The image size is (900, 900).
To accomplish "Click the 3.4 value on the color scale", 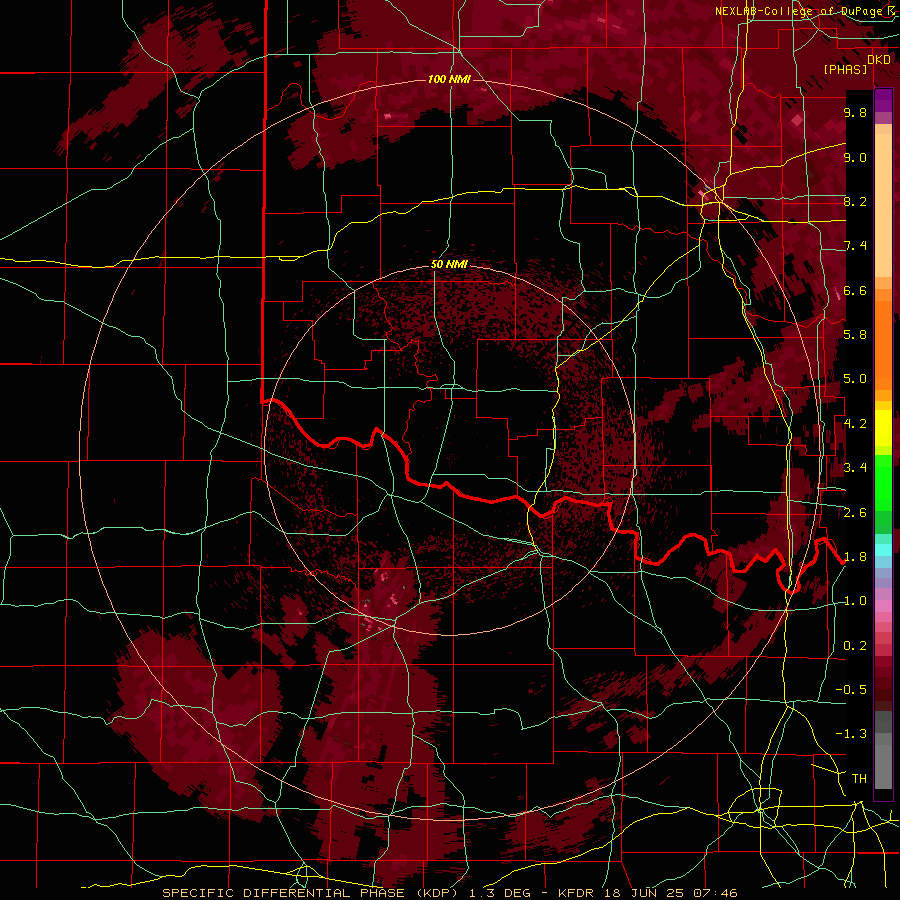I will pyautogui.click(x=855, y=468).
